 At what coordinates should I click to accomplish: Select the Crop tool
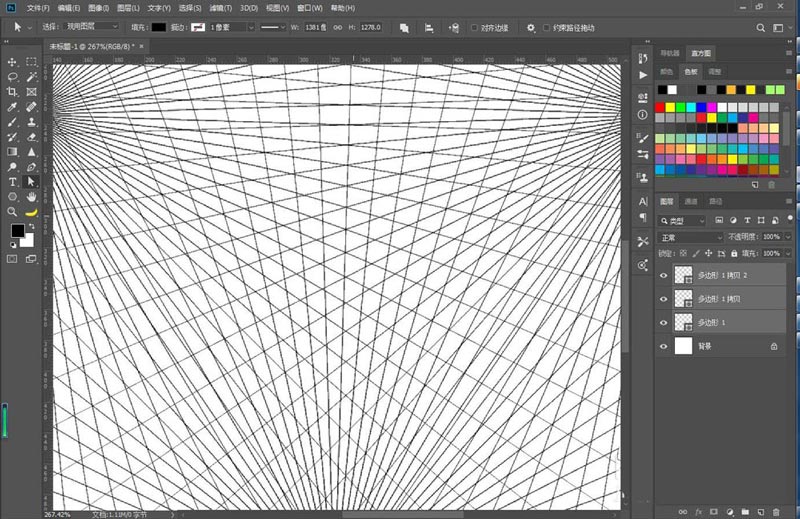click(x=13, y=91)
